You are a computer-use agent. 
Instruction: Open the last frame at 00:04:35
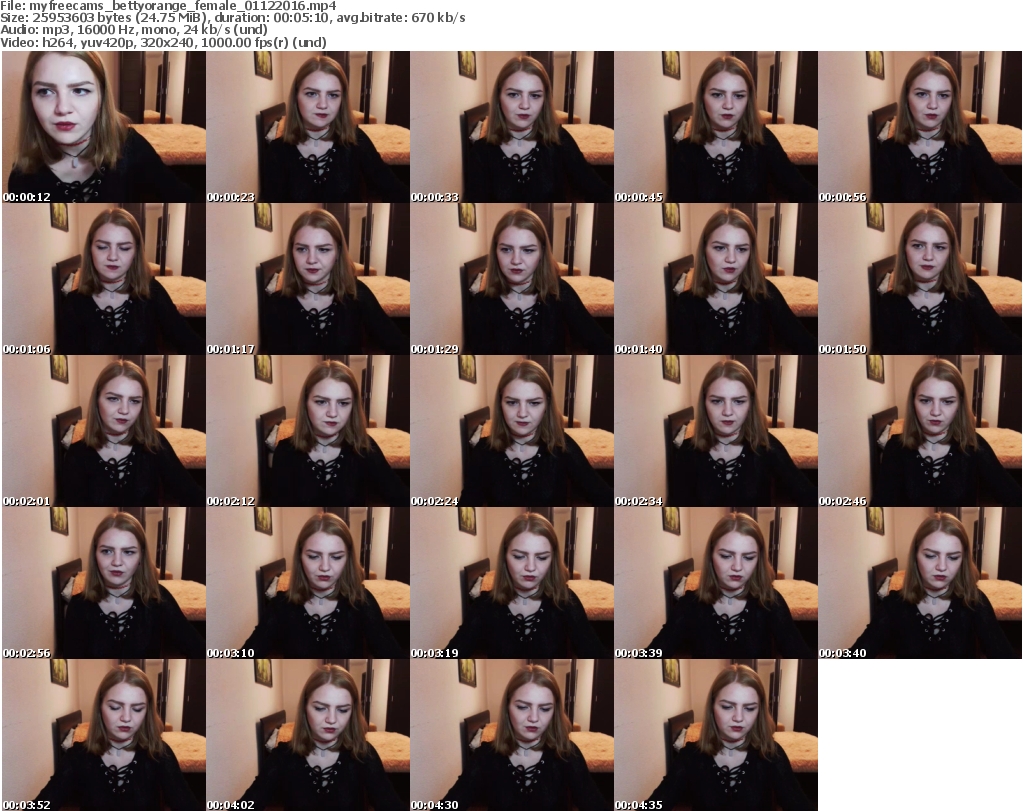pyautogui.click(x=715, y=735)
